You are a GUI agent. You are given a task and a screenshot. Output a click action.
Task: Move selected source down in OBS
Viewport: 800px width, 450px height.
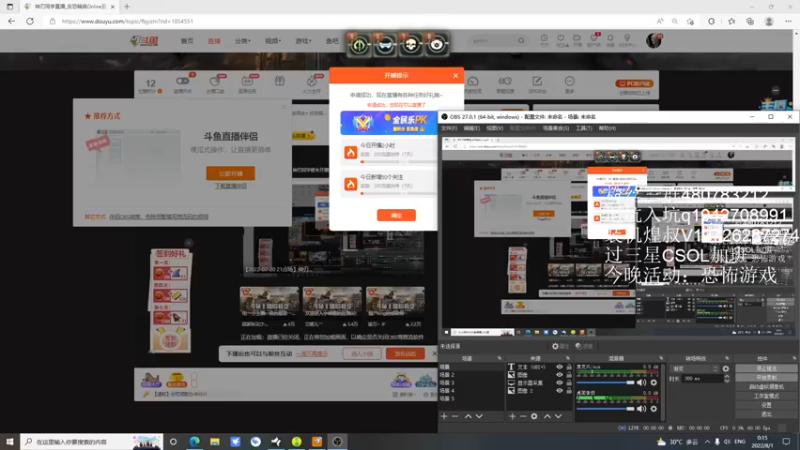(558, 416)
